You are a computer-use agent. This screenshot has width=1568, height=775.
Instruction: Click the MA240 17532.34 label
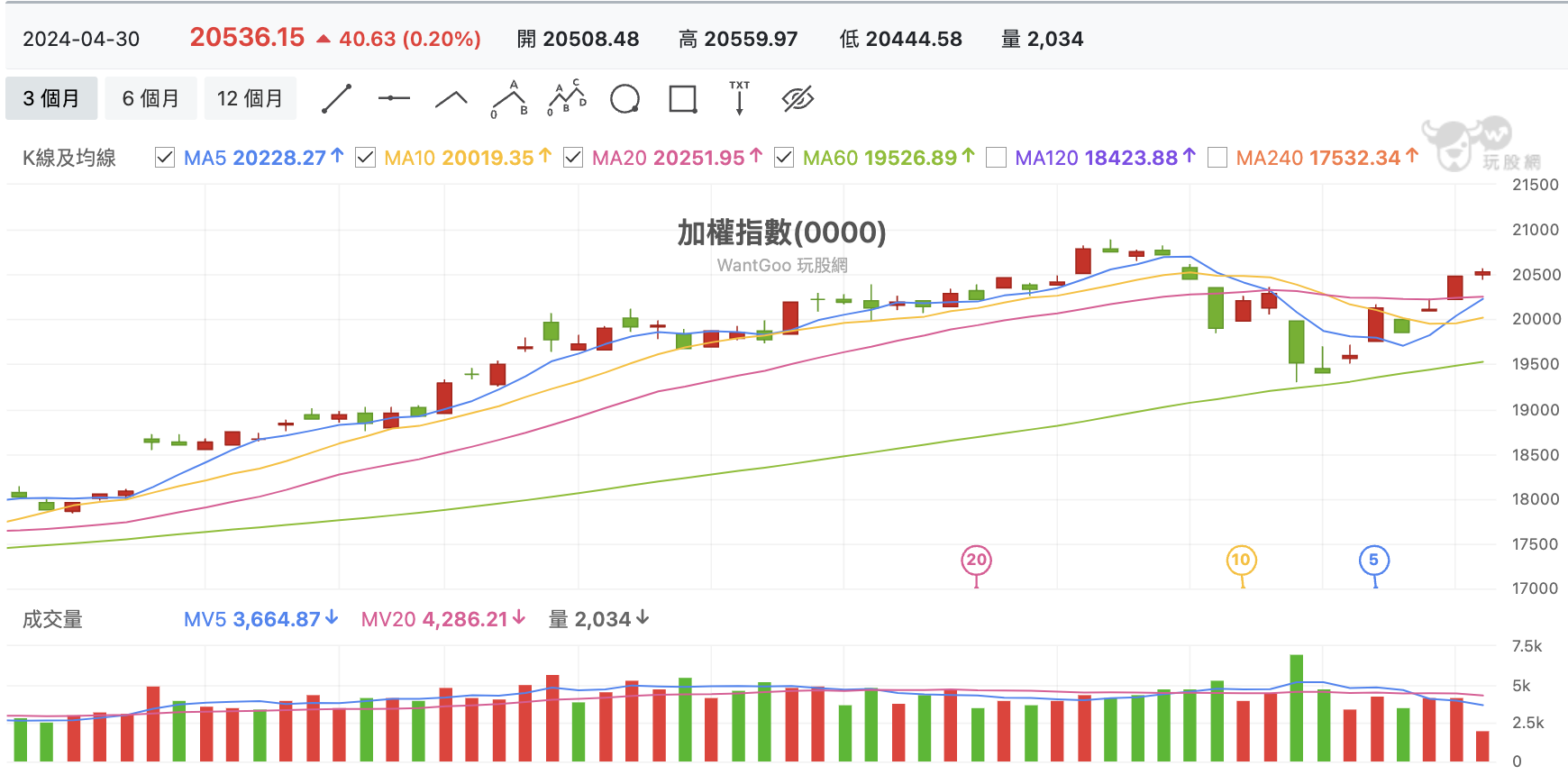tap(1327, 158)
